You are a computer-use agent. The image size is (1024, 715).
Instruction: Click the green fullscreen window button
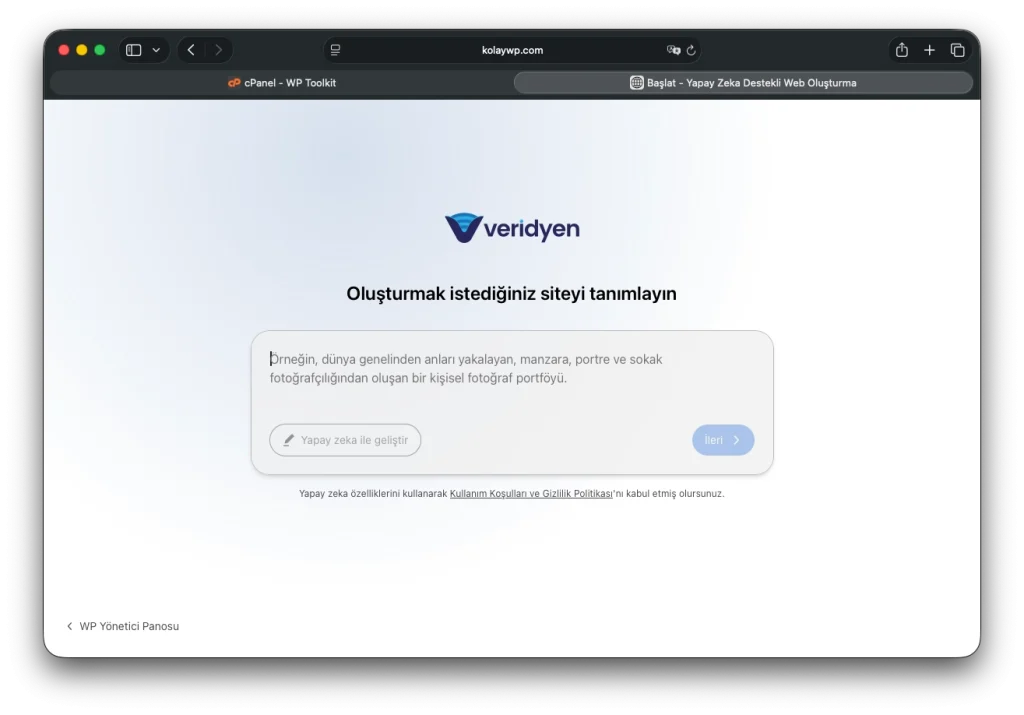pos(99,50)
